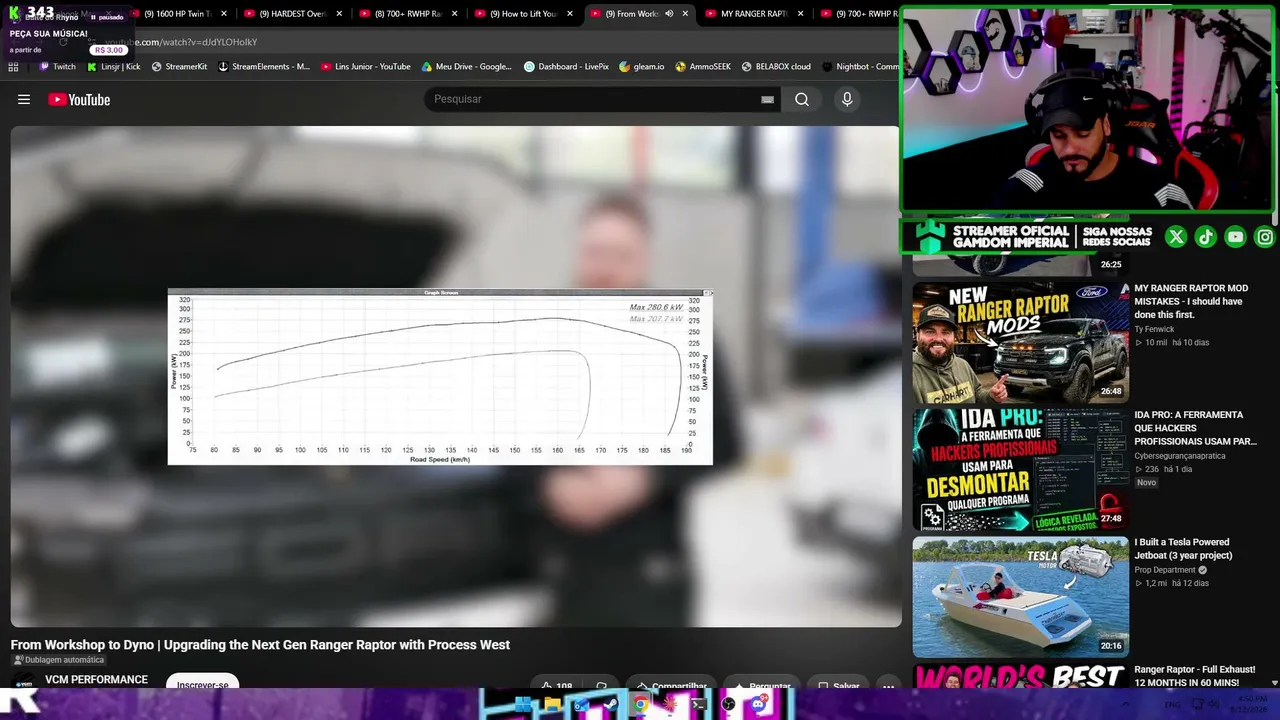This screenshot has width=1280, height=720.
Task: Click the IDA PRO hackers video thumbnail
Action: (1020, 469)
